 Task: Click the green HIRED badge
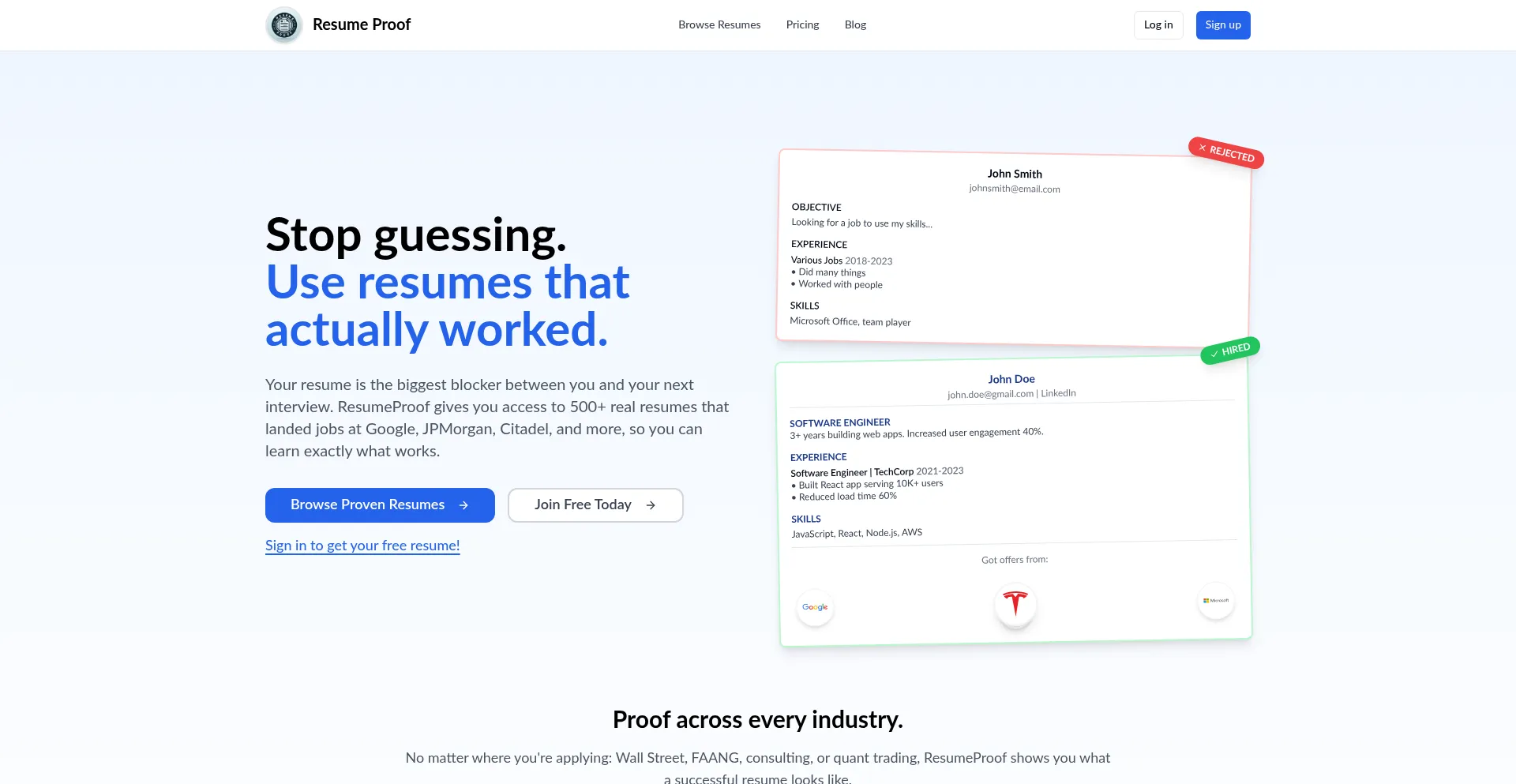coord(1230,351)
